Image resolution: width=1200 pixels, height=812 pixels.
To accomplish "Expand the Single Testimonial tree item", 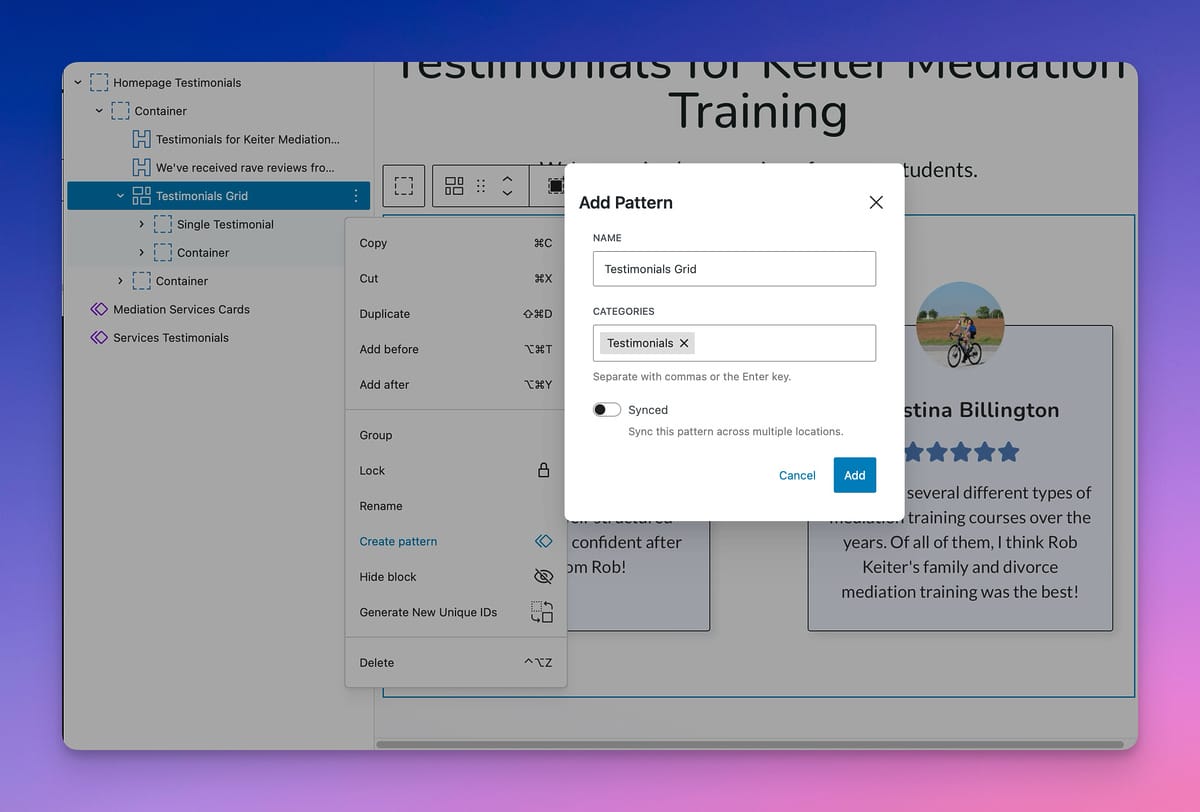I will pos(141,225).
